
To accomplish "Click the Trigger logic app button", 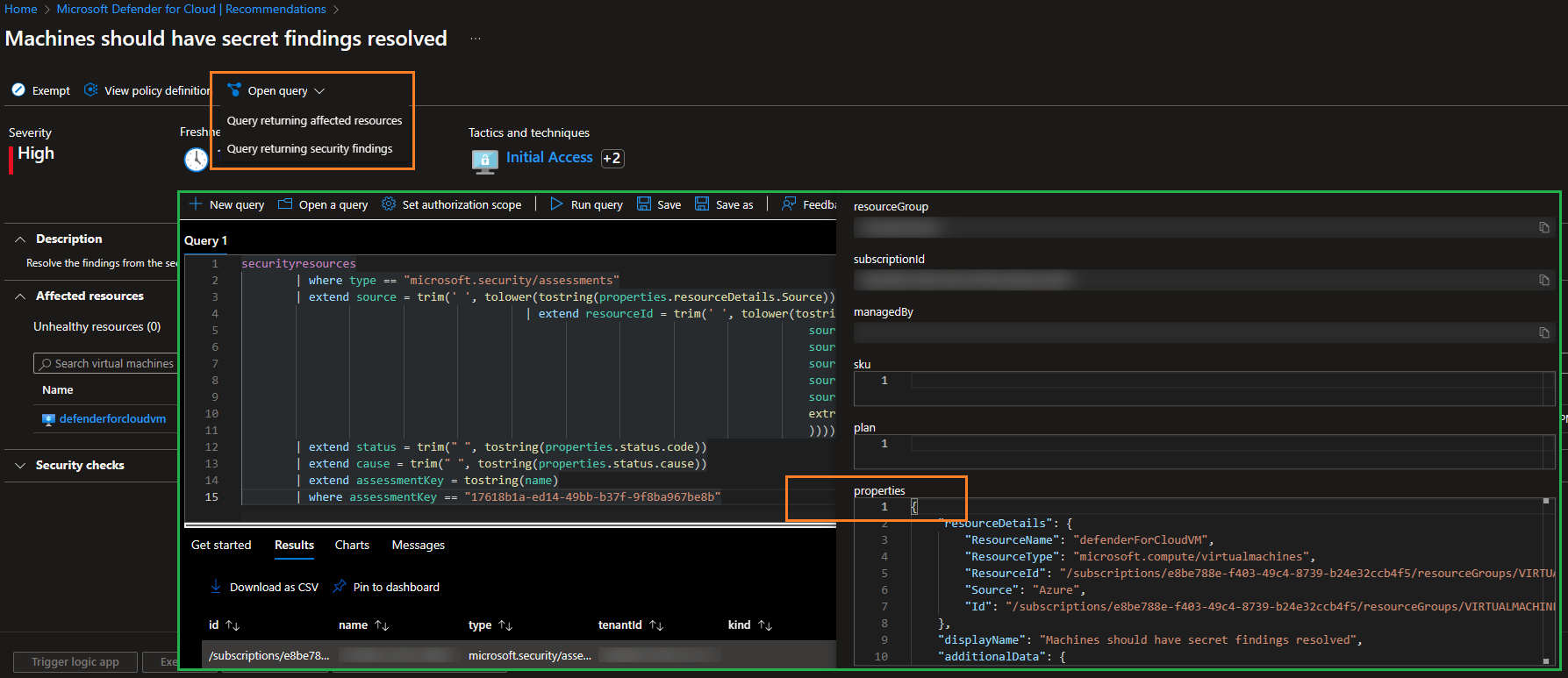I will pos(75,662).
